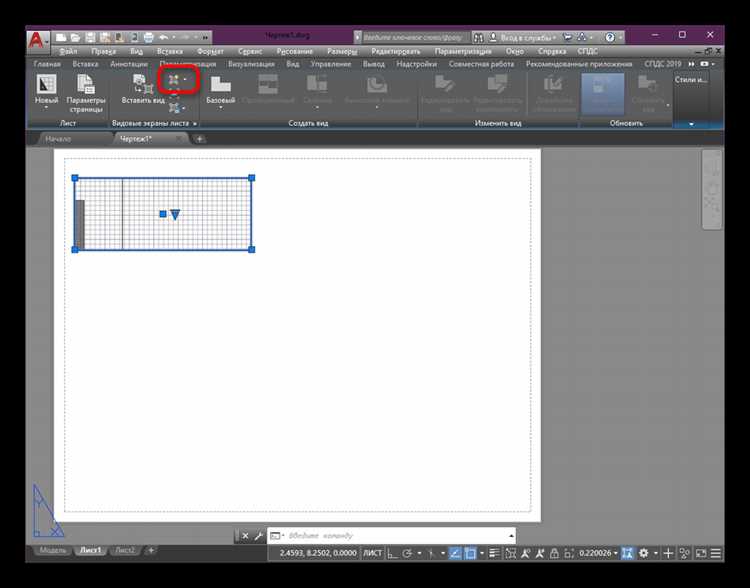
Task: Click the customize wrench icon in command line
Action: pyautogui.click(x=257, y=536)
